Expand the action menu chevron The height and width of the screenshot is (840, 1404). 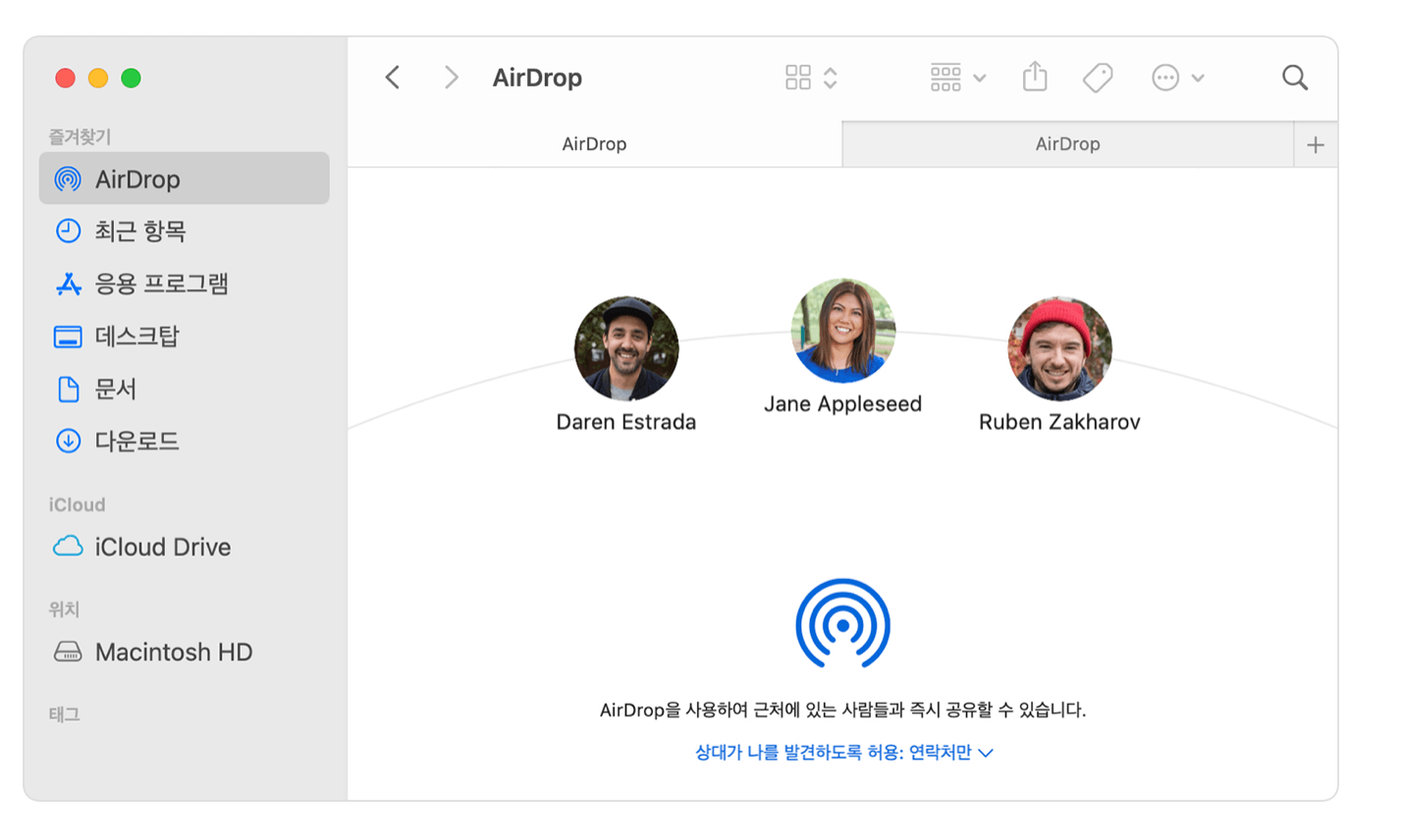(x=1198, y=79)
